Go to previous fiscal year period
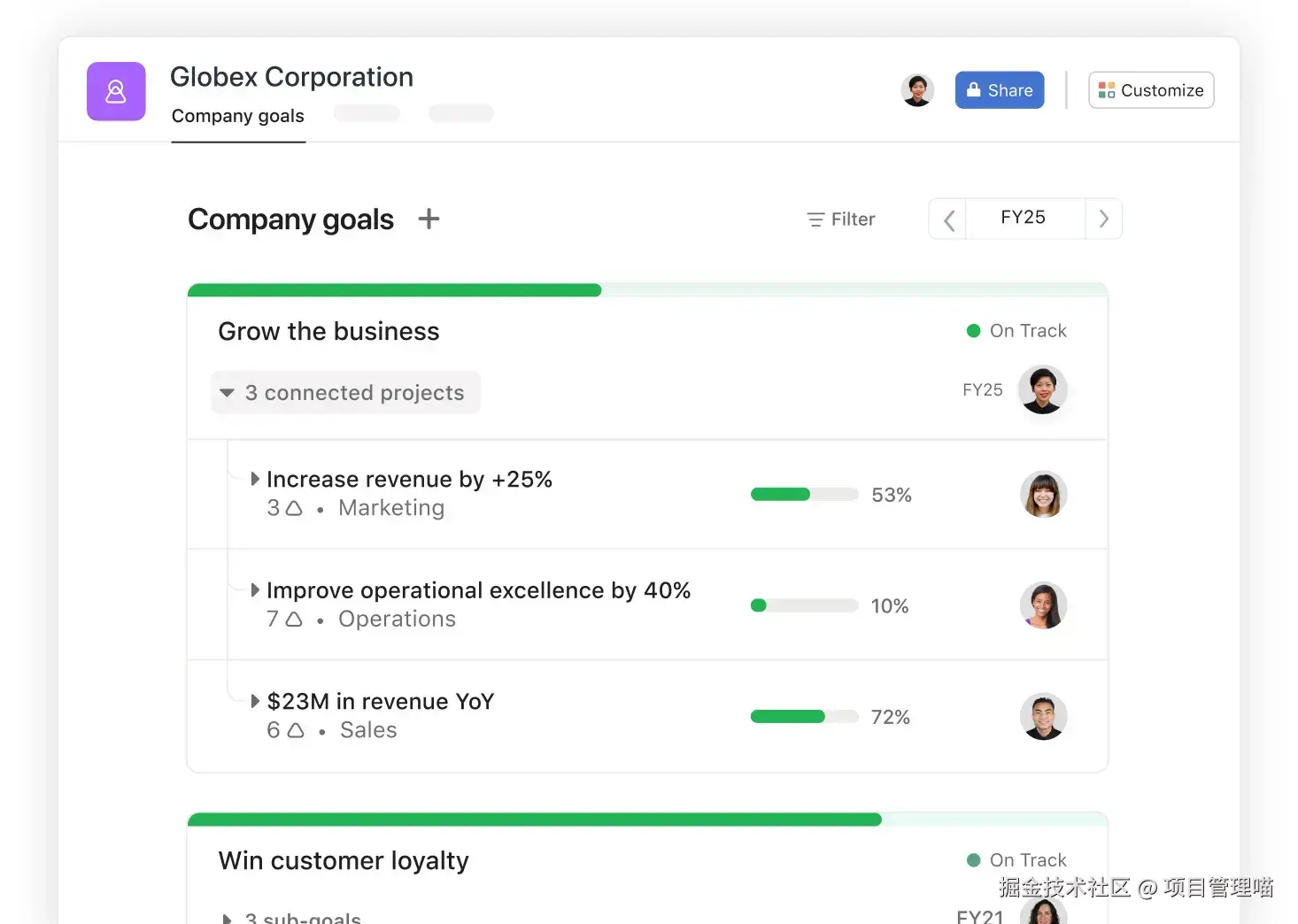Viewport: 1298px width, 924px height. 948,219
